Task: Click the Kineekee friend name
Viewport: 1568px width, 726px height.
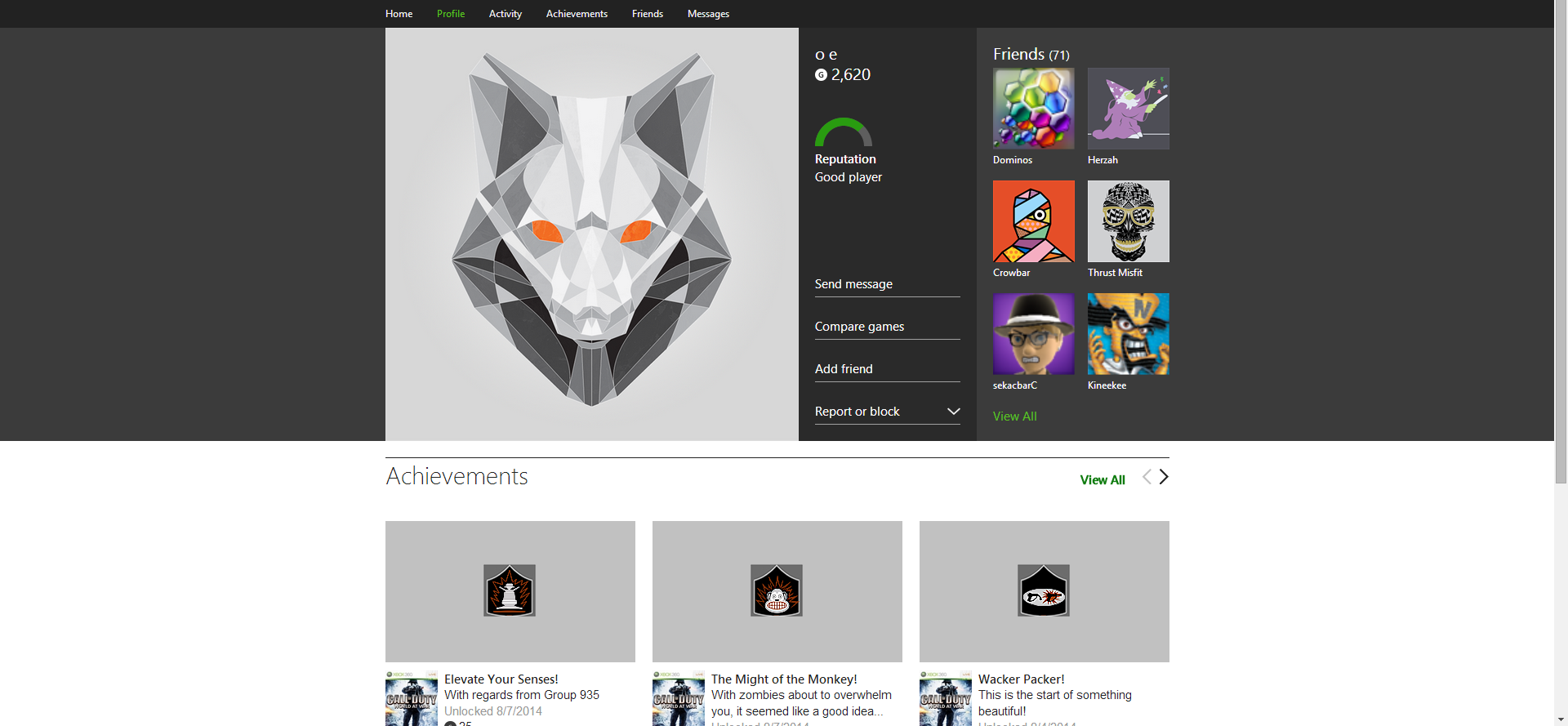Action: coord(1107,385)
